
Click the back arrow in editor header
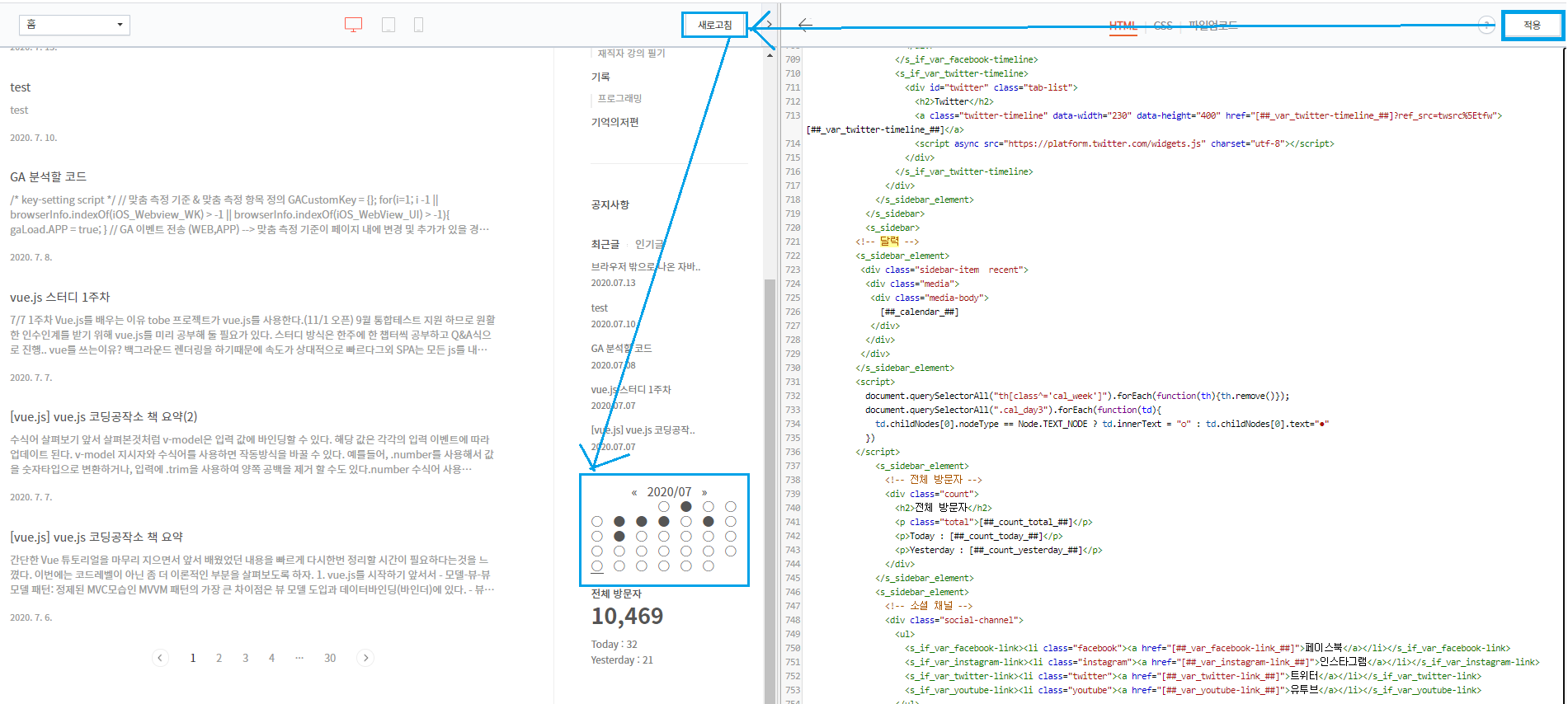pos(805,25)
